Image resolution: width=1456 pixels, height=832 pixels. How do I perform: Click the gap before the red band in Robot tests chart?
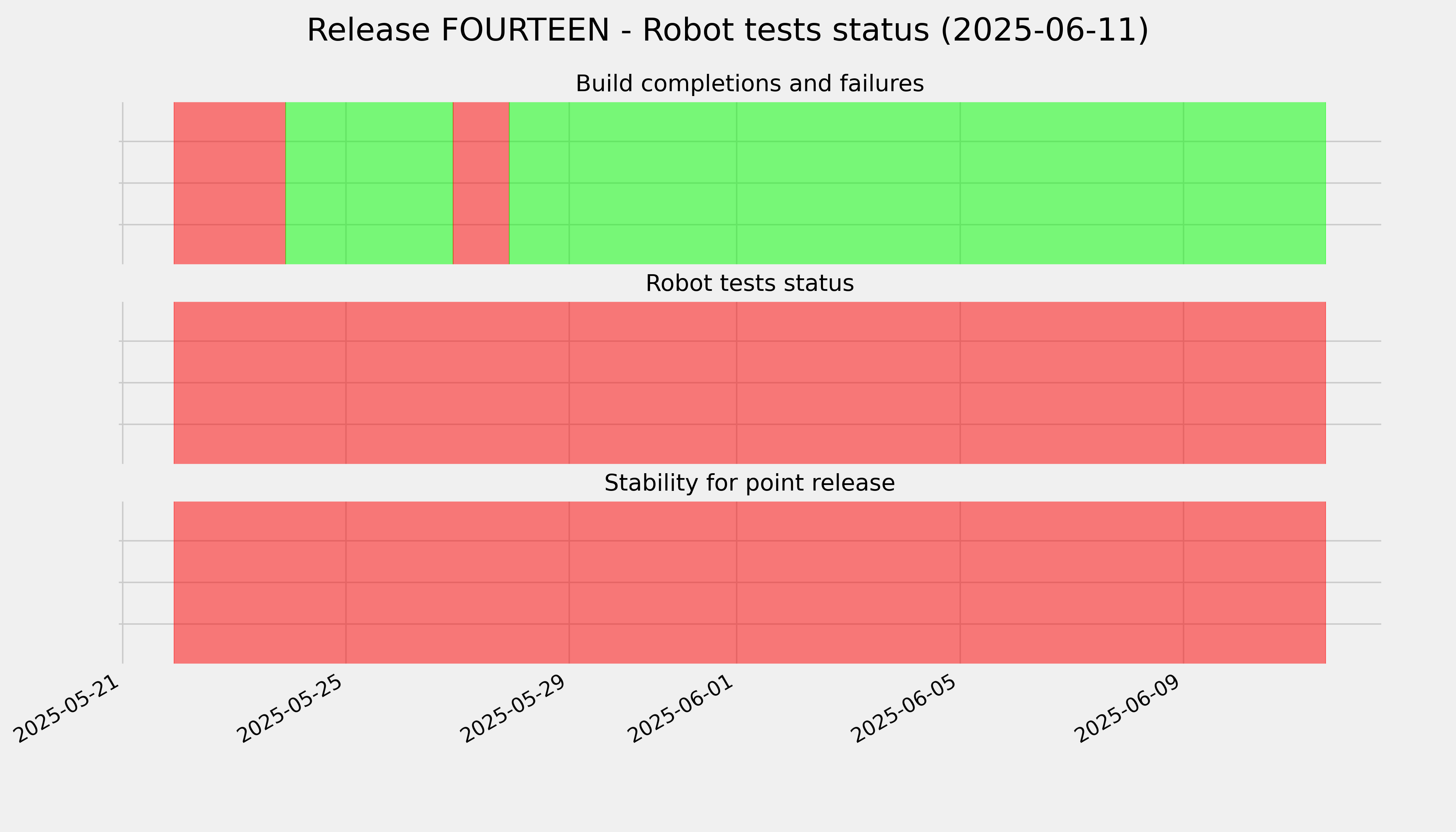[x=149, y=383]
